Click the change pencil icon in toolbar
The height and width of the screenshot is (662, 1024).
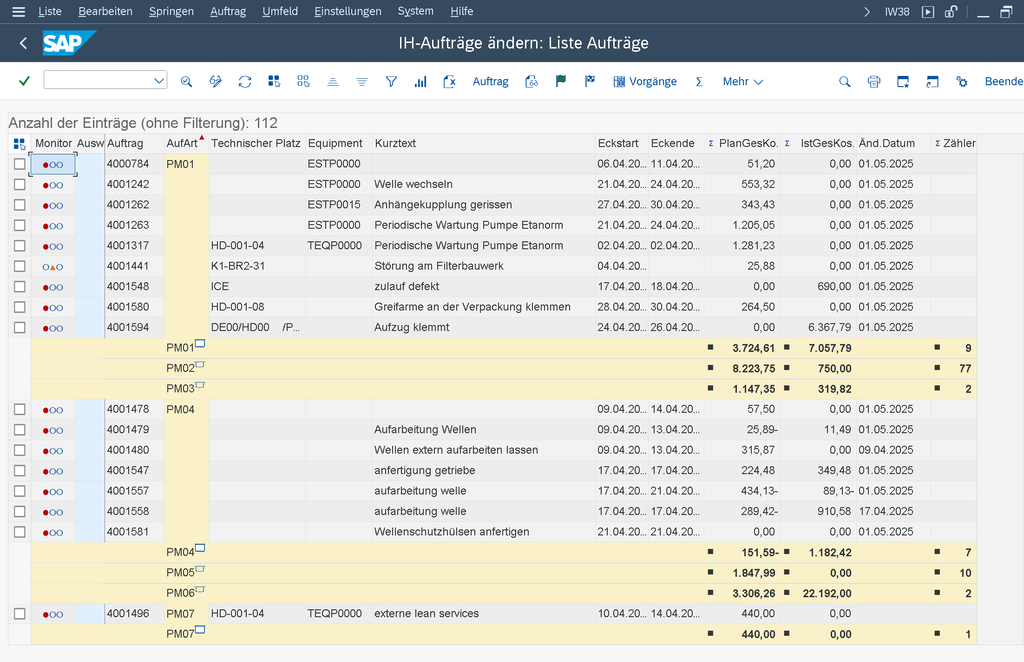[216, 82]
